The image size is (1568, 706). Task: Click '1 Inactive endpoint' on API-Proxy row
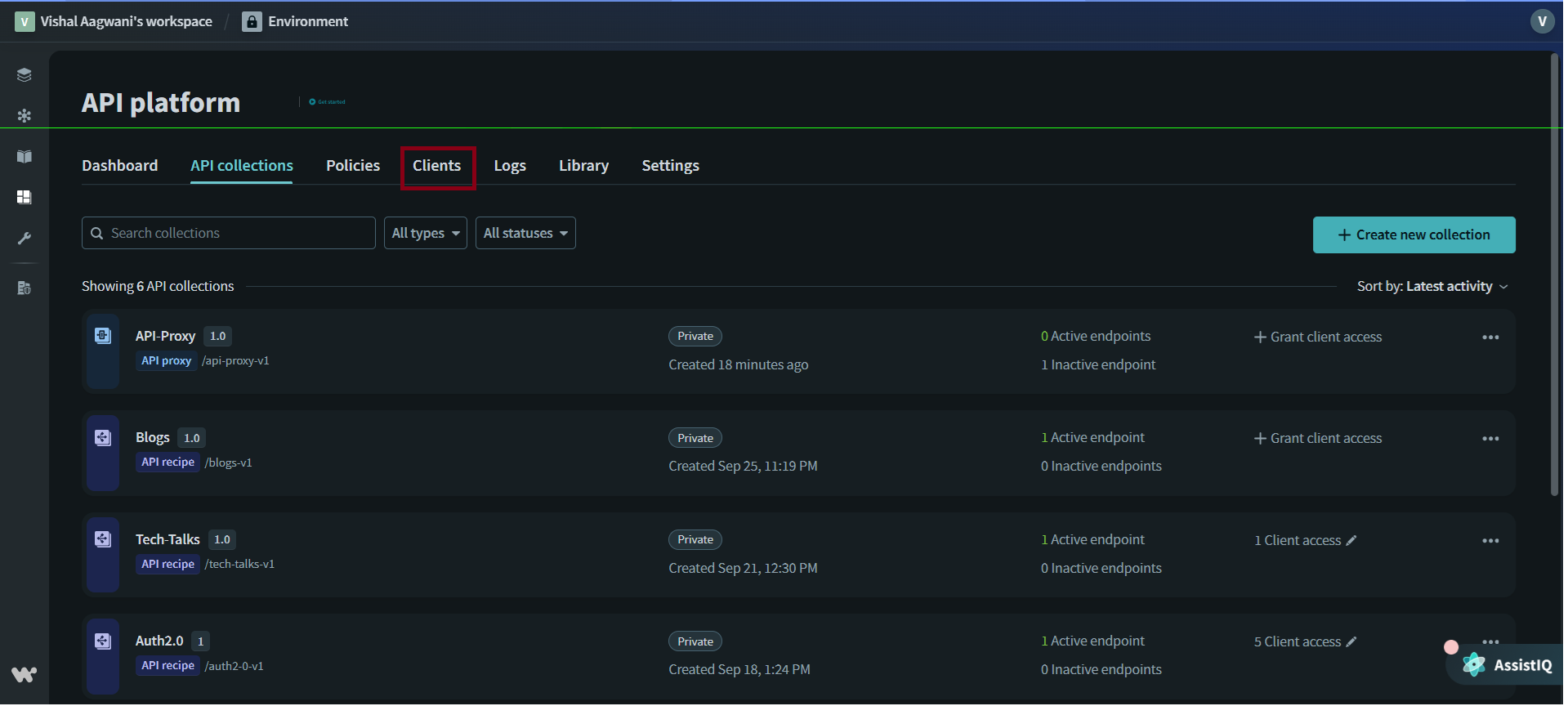coord(1098,364)
